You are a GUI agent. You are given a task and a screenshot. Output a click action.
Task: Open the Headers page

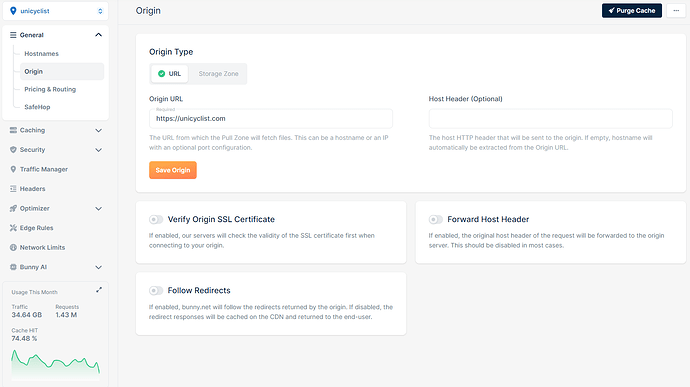[33, 188]
